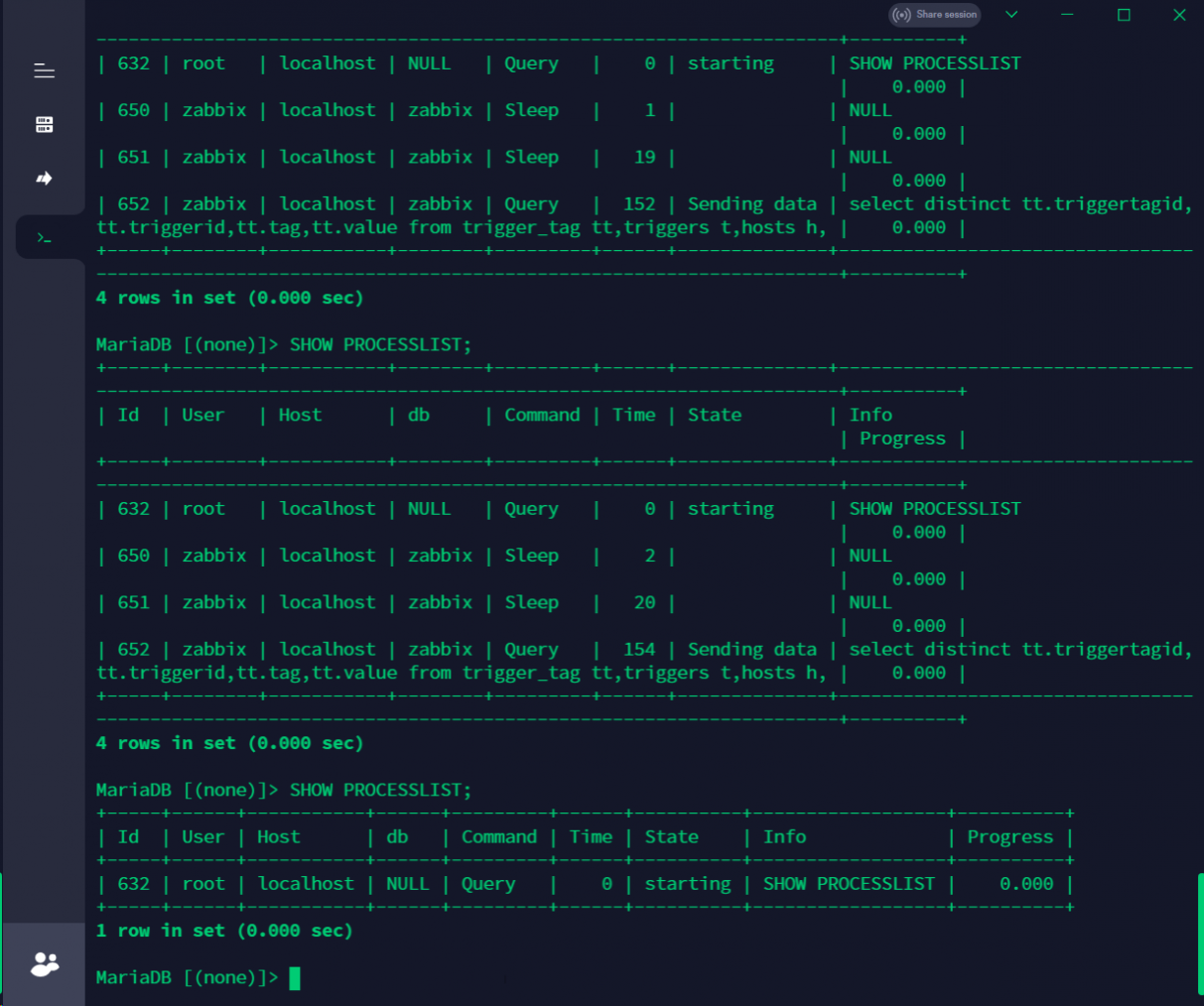Select the active terminal session tab icon
The image size is (1204, 1006).
(x=44, y=237)
